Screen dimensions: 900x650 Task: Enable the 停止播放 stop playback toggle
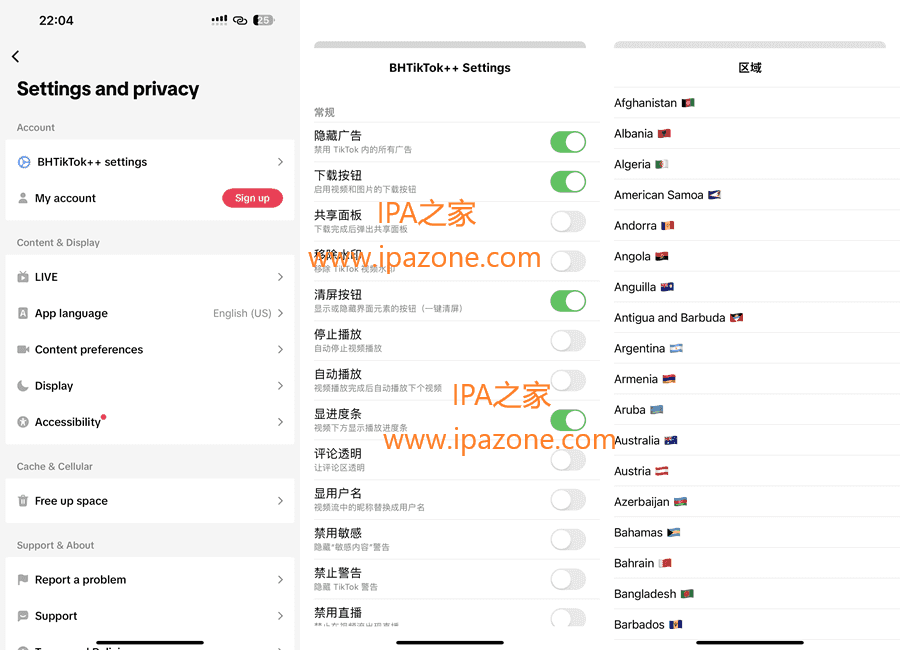coord(568,341)
